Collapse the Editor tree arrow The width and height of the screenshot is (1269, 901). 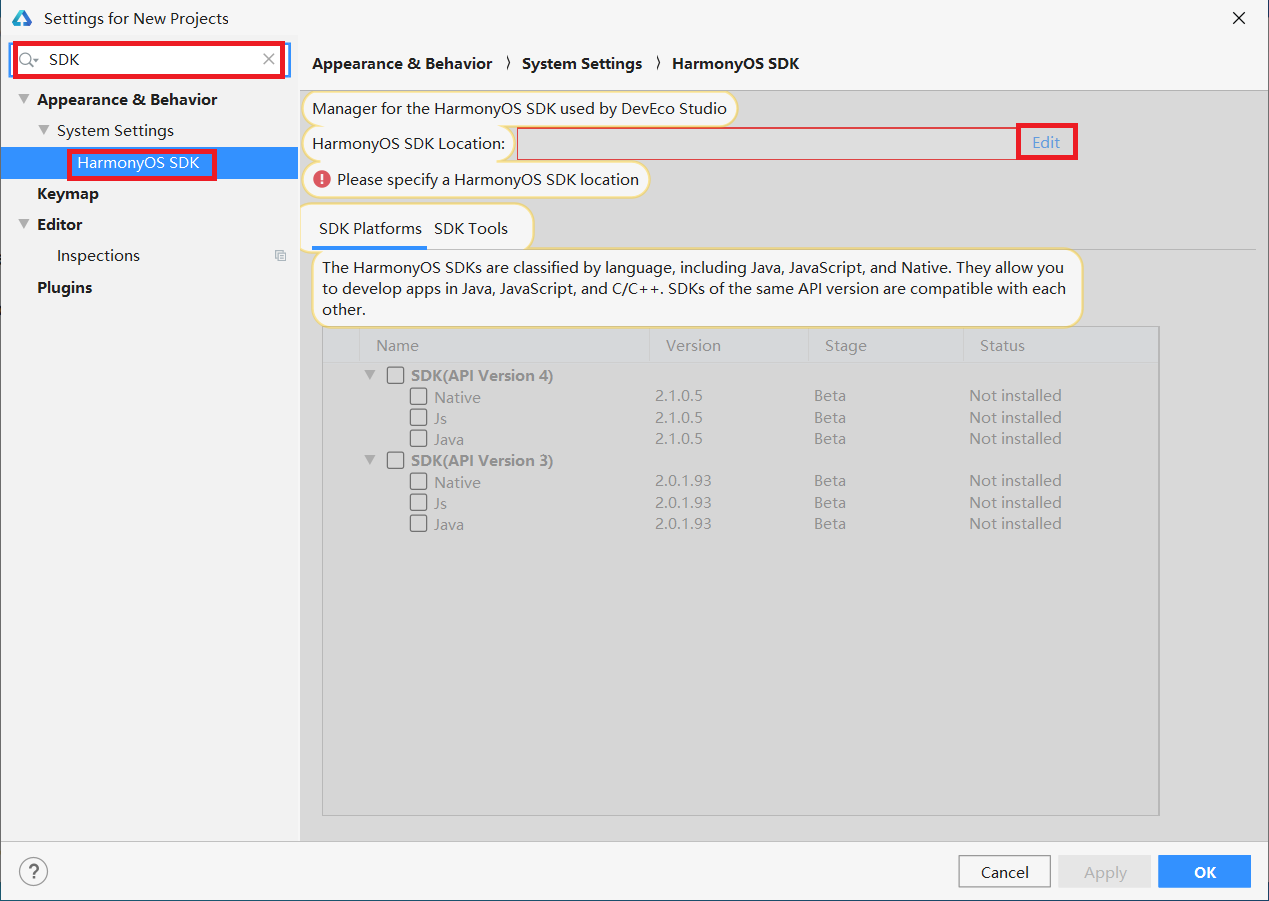click(x=24, y=224)
